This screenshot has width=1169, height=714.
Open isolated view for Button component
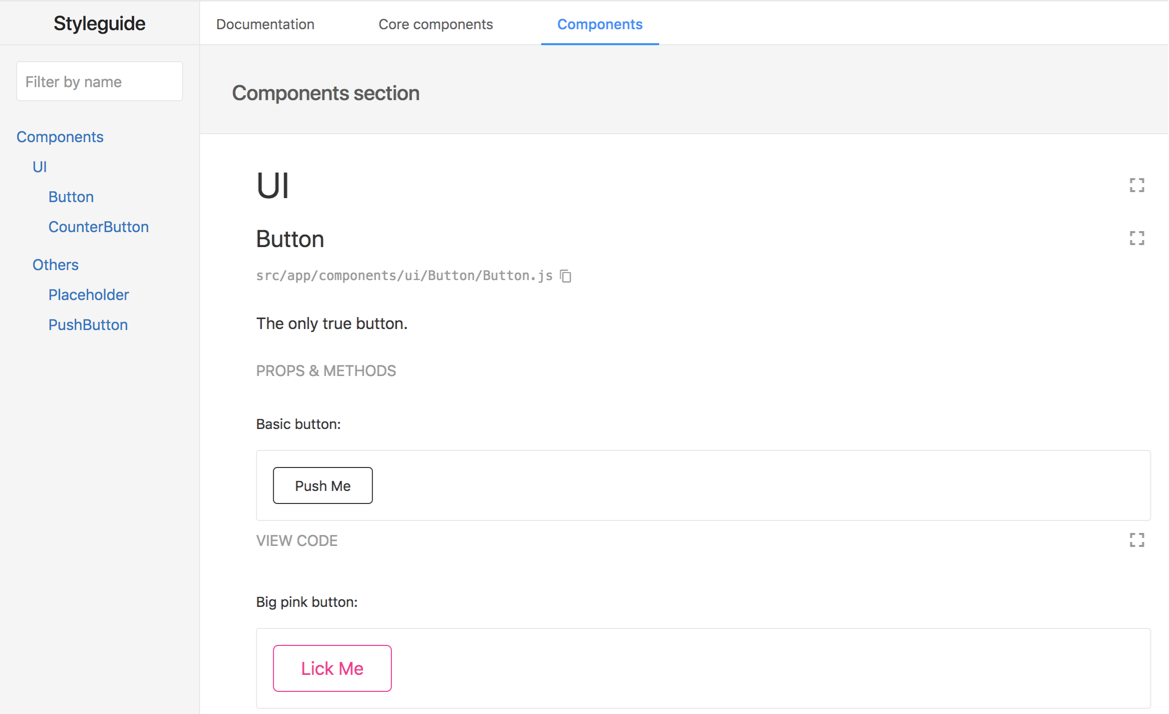(x=1137, y=238)
